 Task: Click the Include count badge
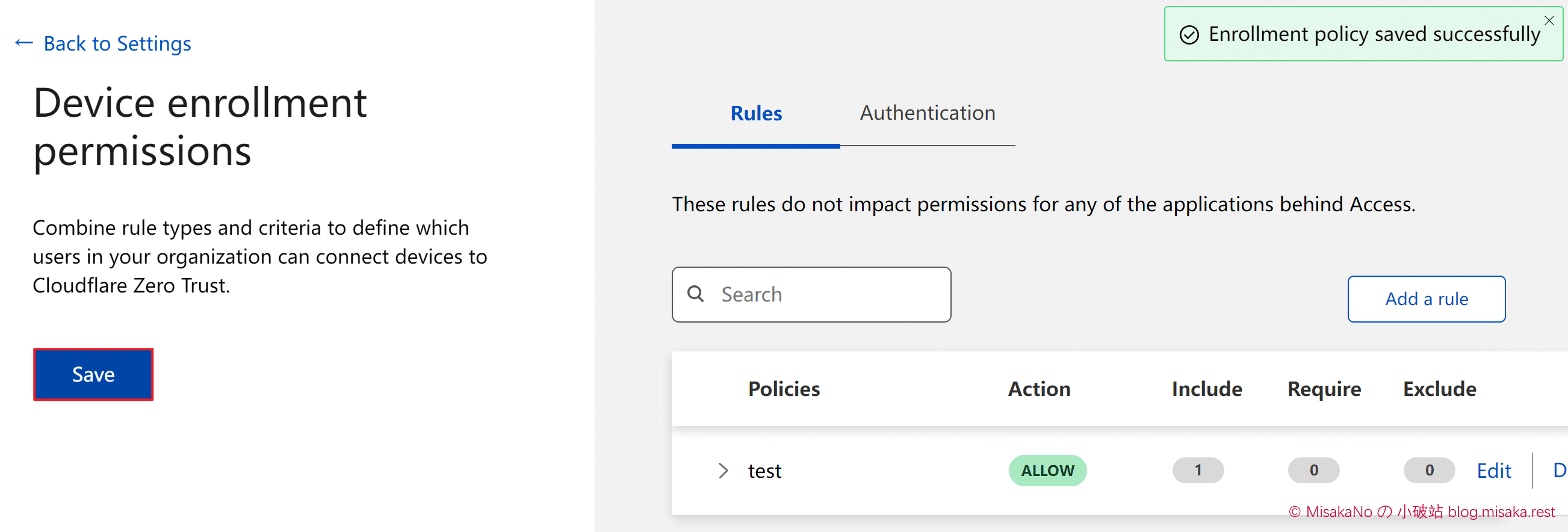(1197, 471)
